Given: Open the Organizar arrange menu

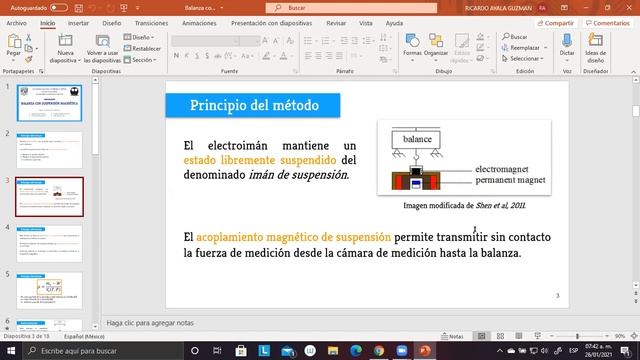Looking at the screenshot, I should click(436, 48).
